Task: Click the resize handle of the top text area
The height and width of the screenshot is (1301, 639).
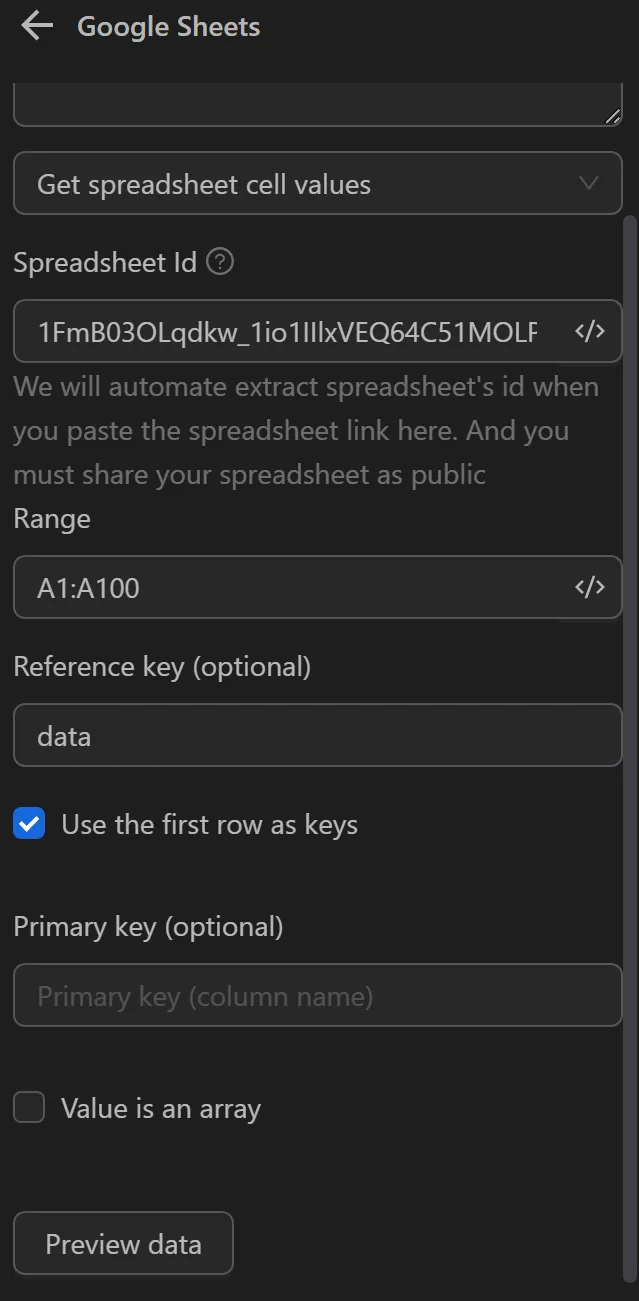Action: coord(611,118)
